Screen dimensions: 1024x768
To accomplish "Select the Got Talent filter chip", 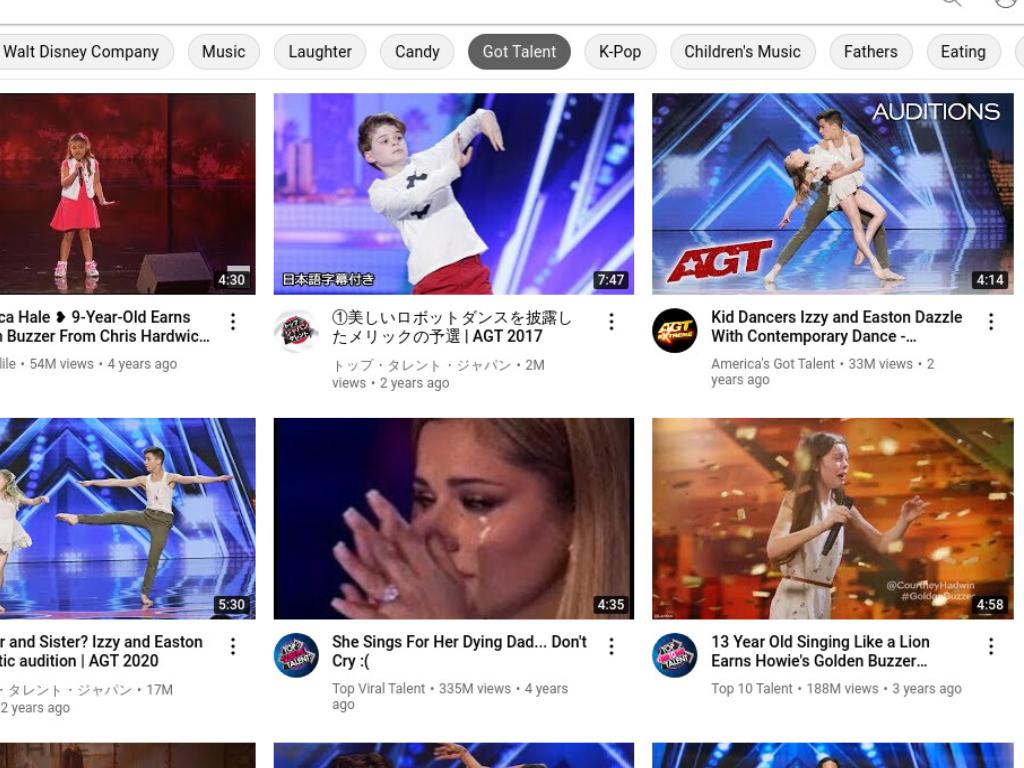I will coord(519,52).
